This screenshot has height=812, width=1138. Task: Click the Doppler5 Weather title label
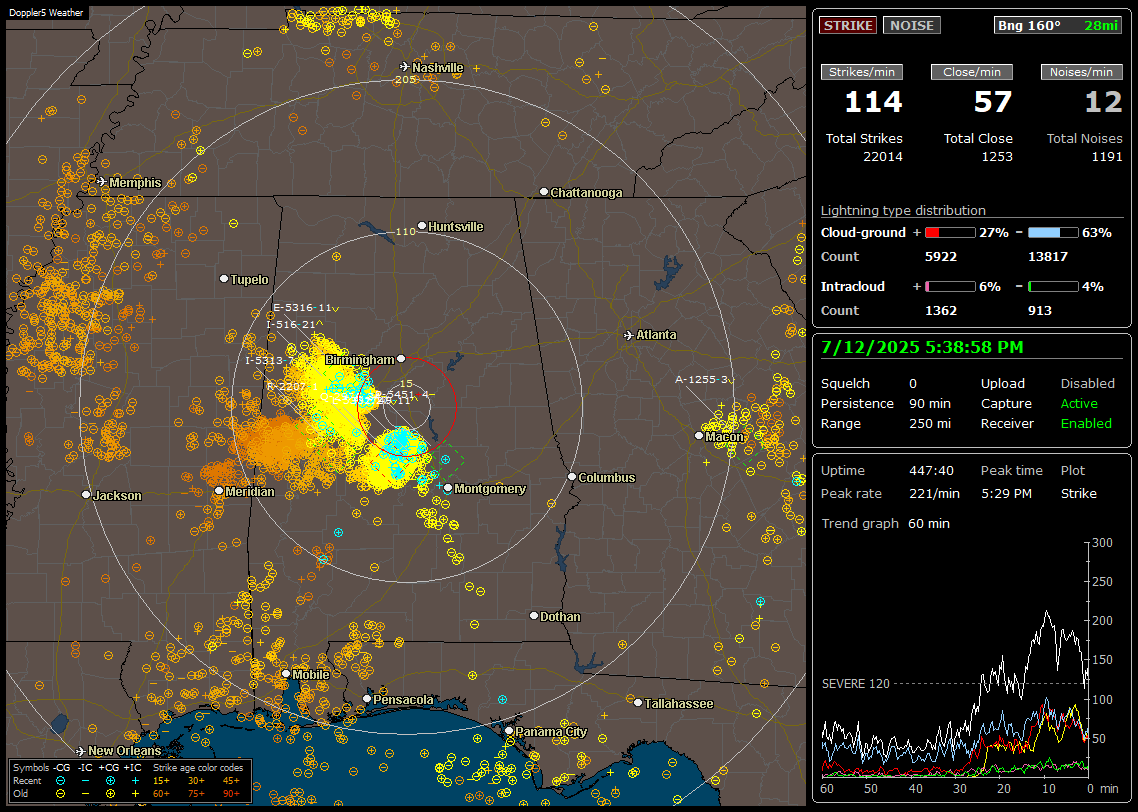tap(46, 12)
